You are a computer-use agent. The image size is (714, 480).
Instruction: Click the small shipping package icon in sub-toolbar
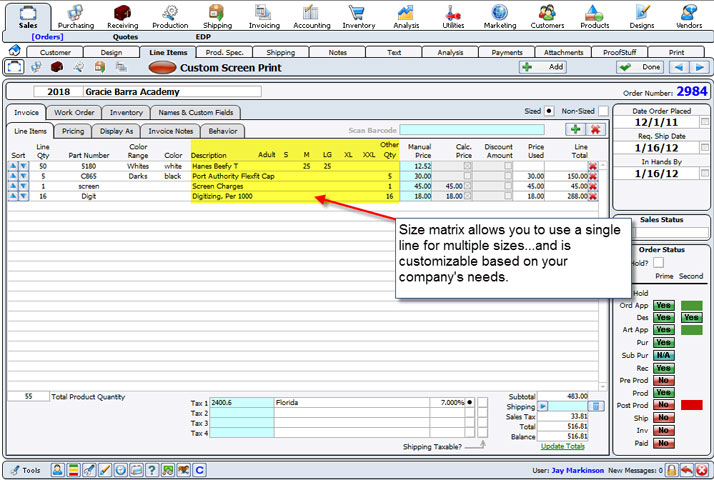[x=100, y=67]
